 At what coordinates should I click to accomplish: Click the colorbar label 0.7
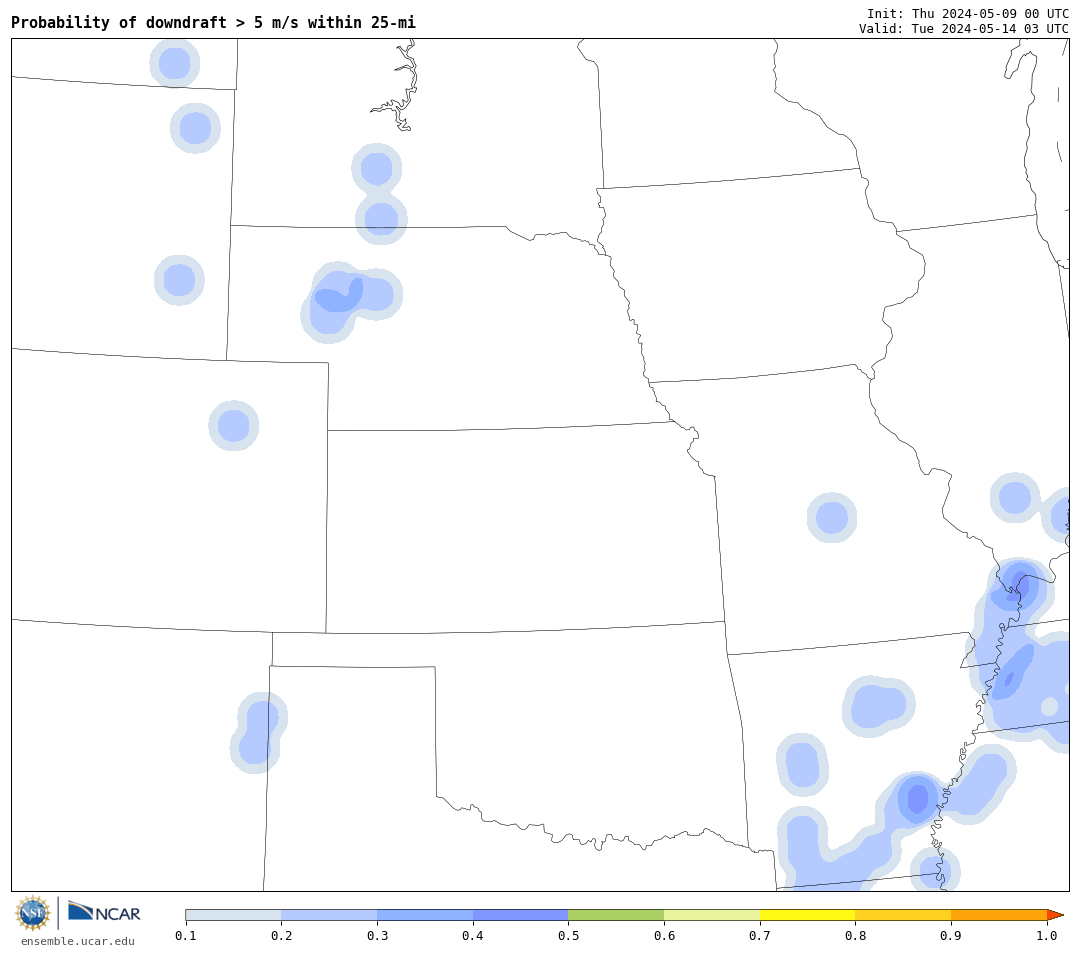pyautogui.click(x=760, y=935)
